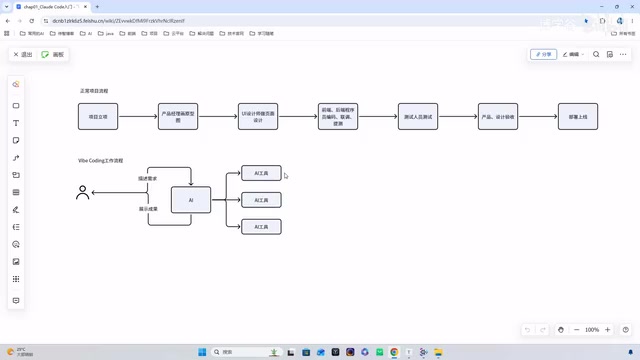Open the Windows Start menu

pos(202,352)
